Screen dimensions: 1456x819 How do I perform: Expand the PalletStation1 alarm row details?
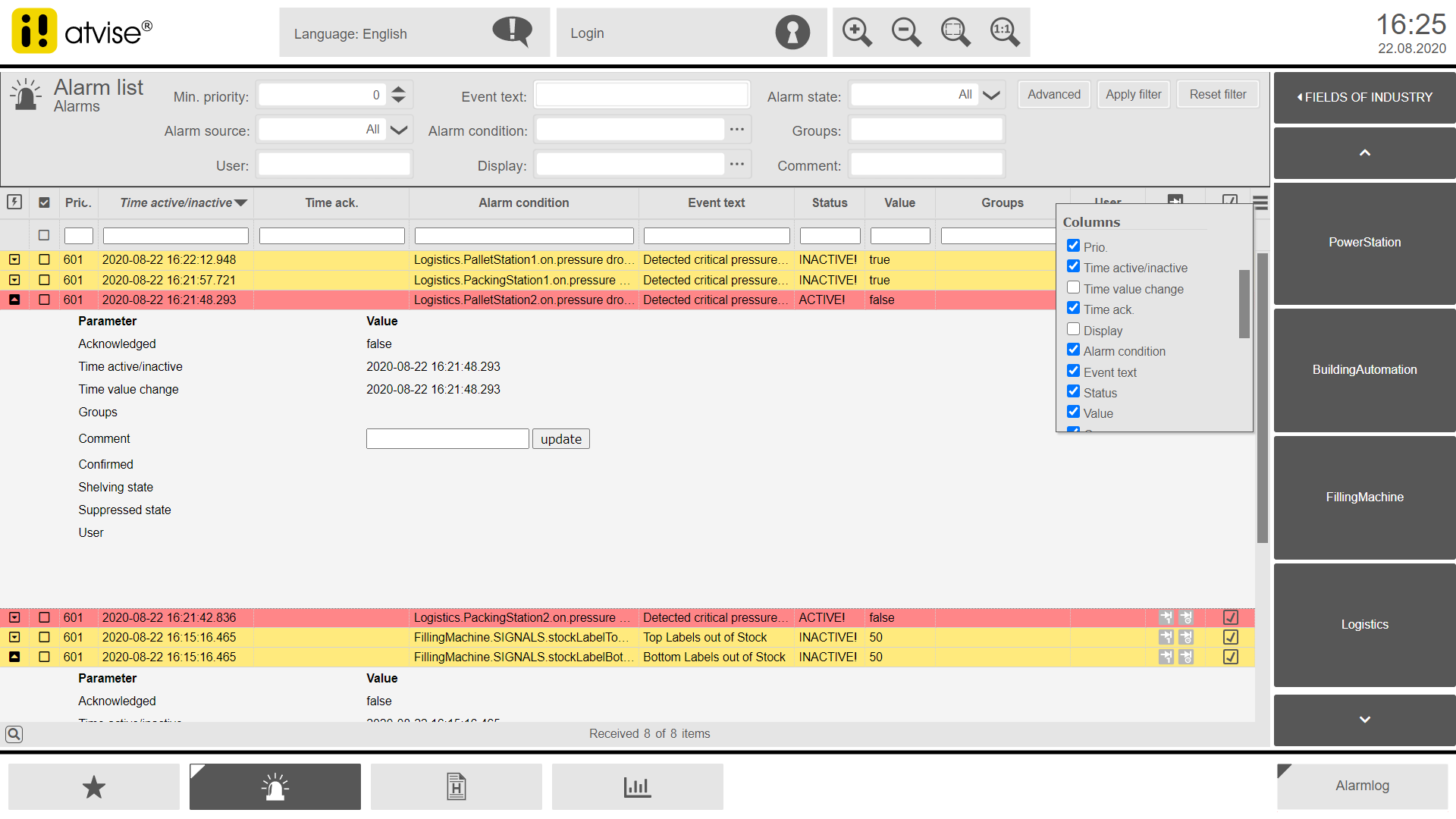[14, 259]
